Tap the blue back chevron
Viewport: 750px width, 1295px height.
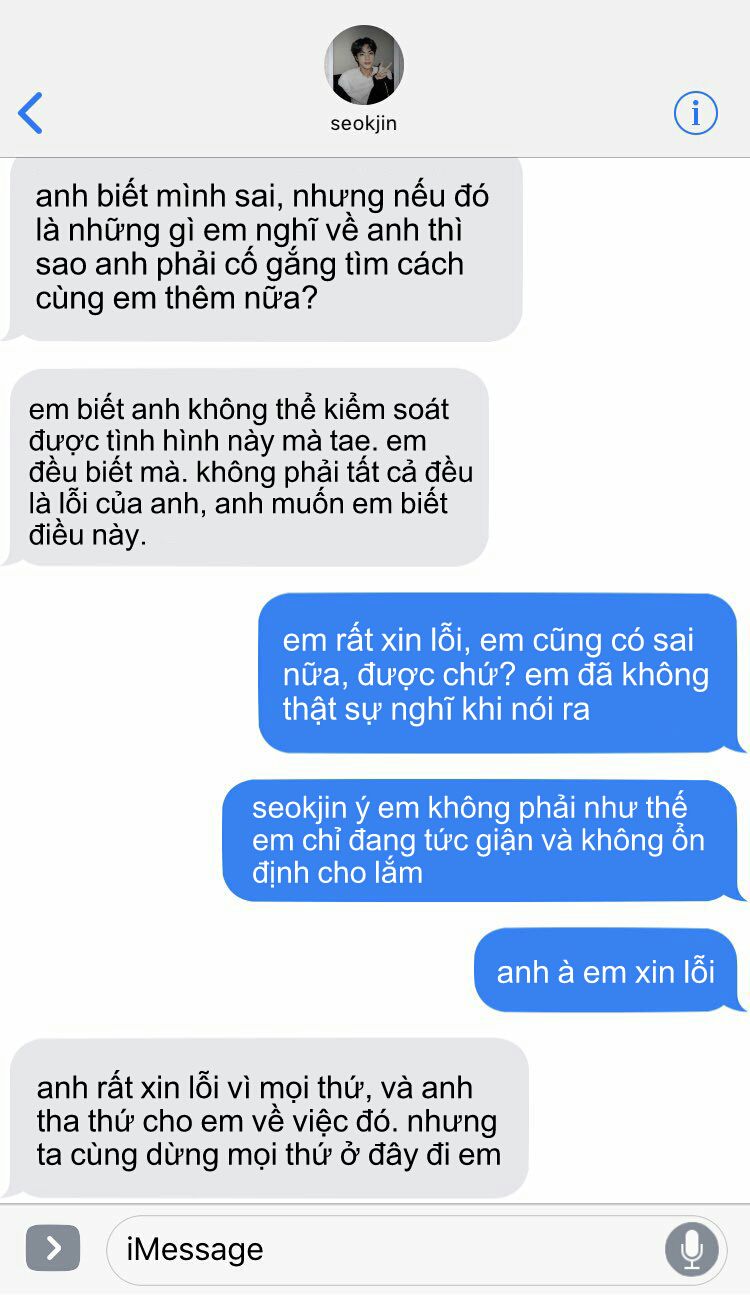tap(31, 113)
